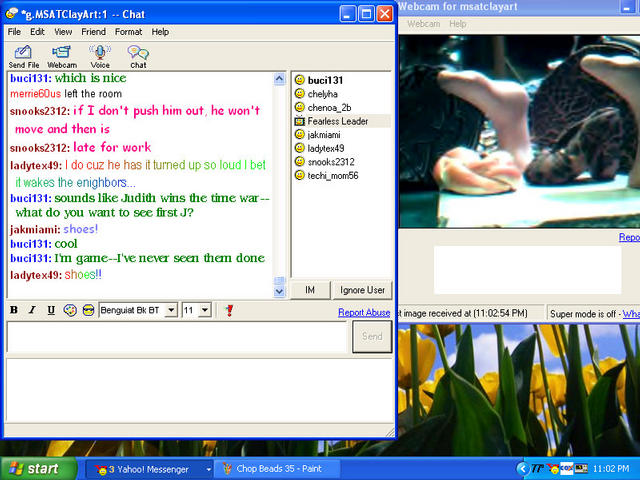Viewport: 640px width, 480px height.
Task: Toggle bold text formatting
Action: click(x=14, y=310)
